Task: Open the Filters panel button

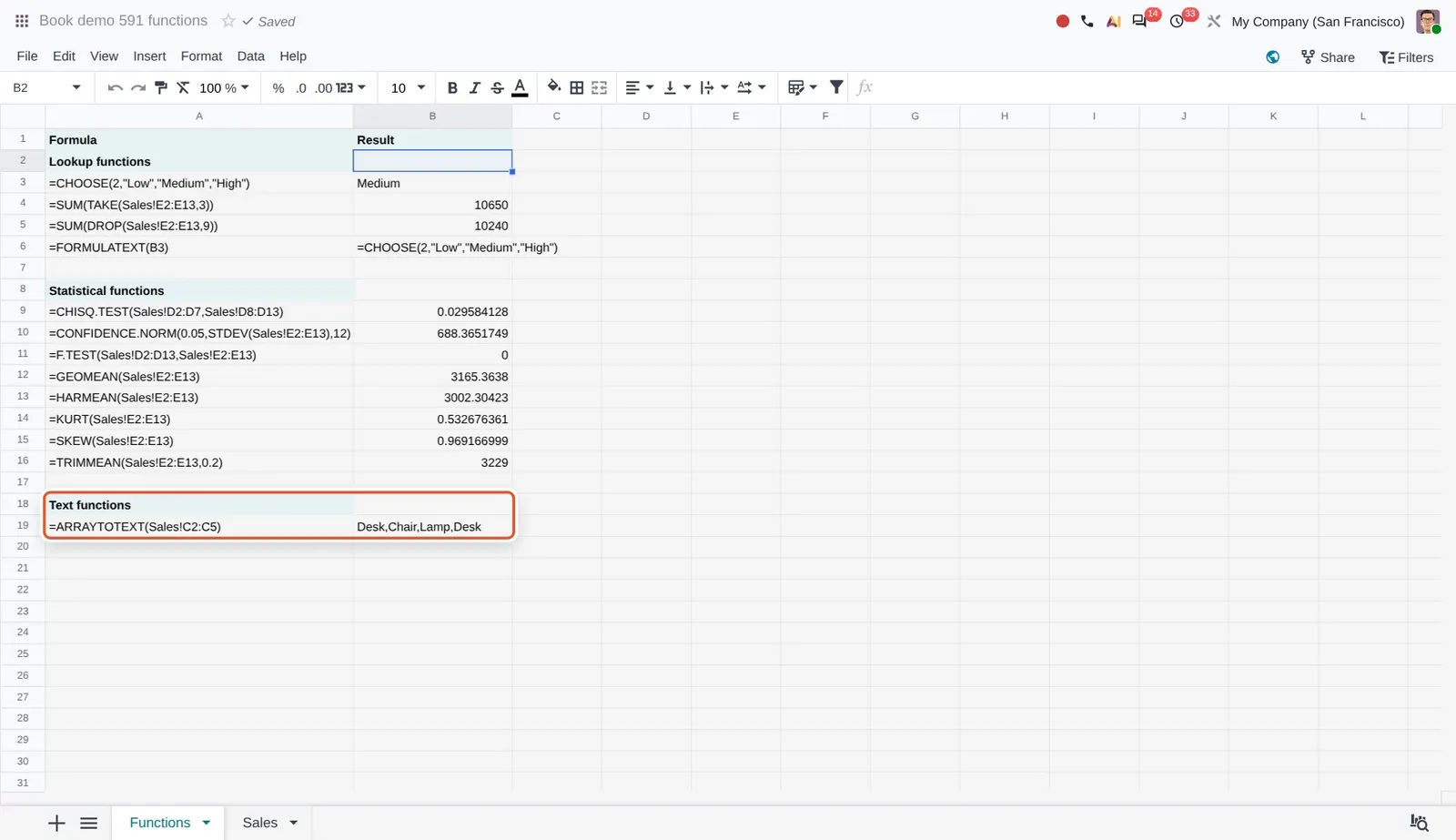Action: click(1406, 56)
